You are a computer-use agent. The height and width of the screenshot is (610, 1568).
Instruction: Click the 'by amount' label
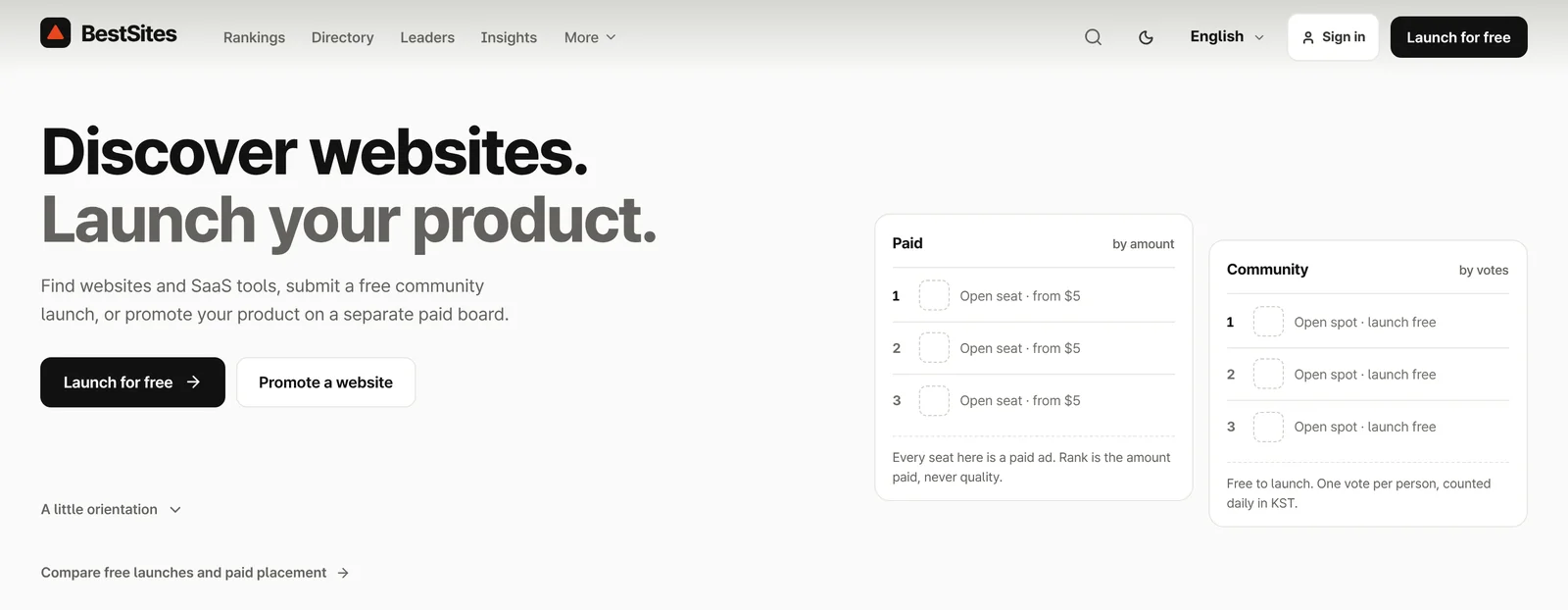coord(1143,244)
